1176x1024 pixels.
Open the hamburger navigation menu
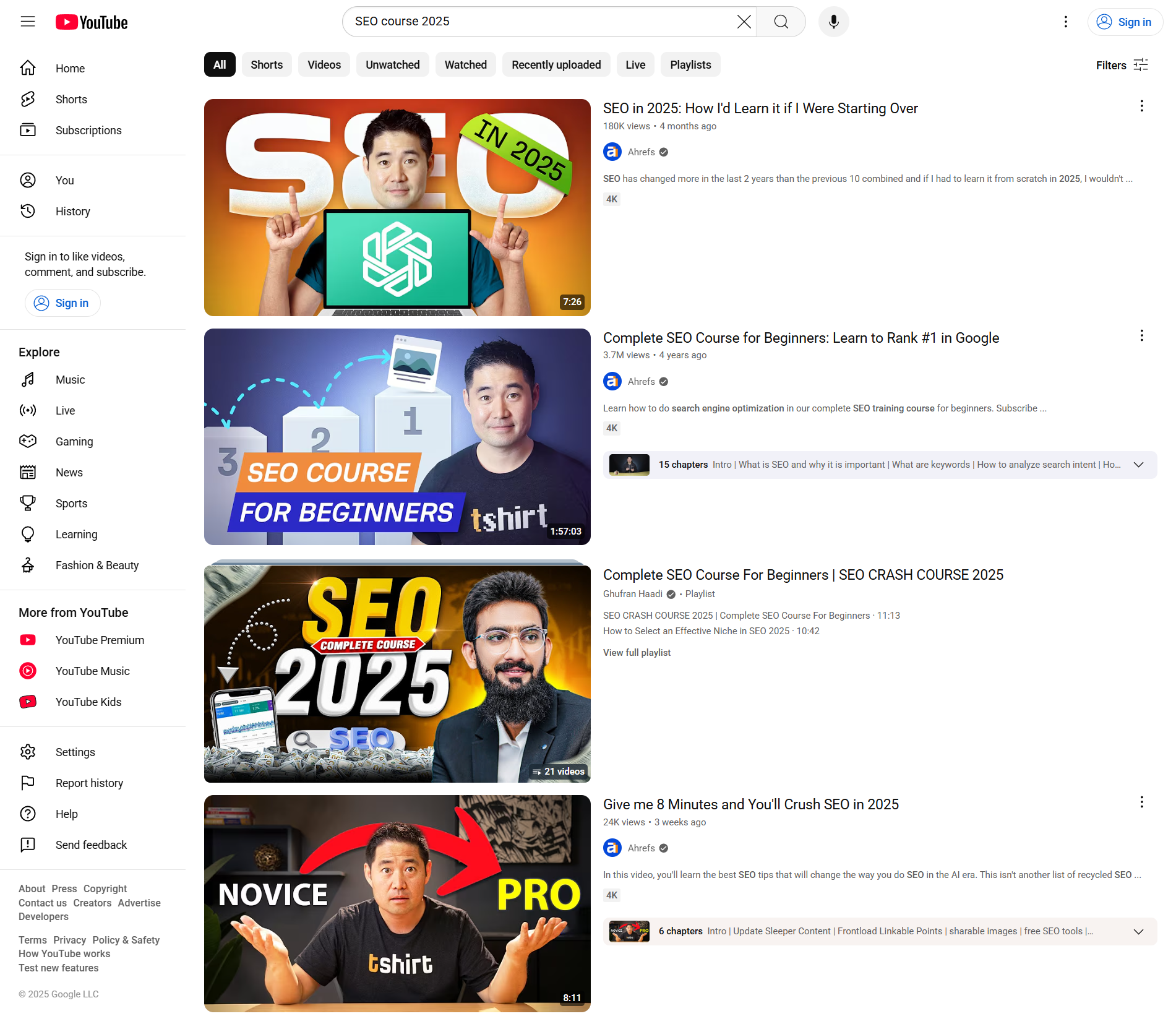28,21
